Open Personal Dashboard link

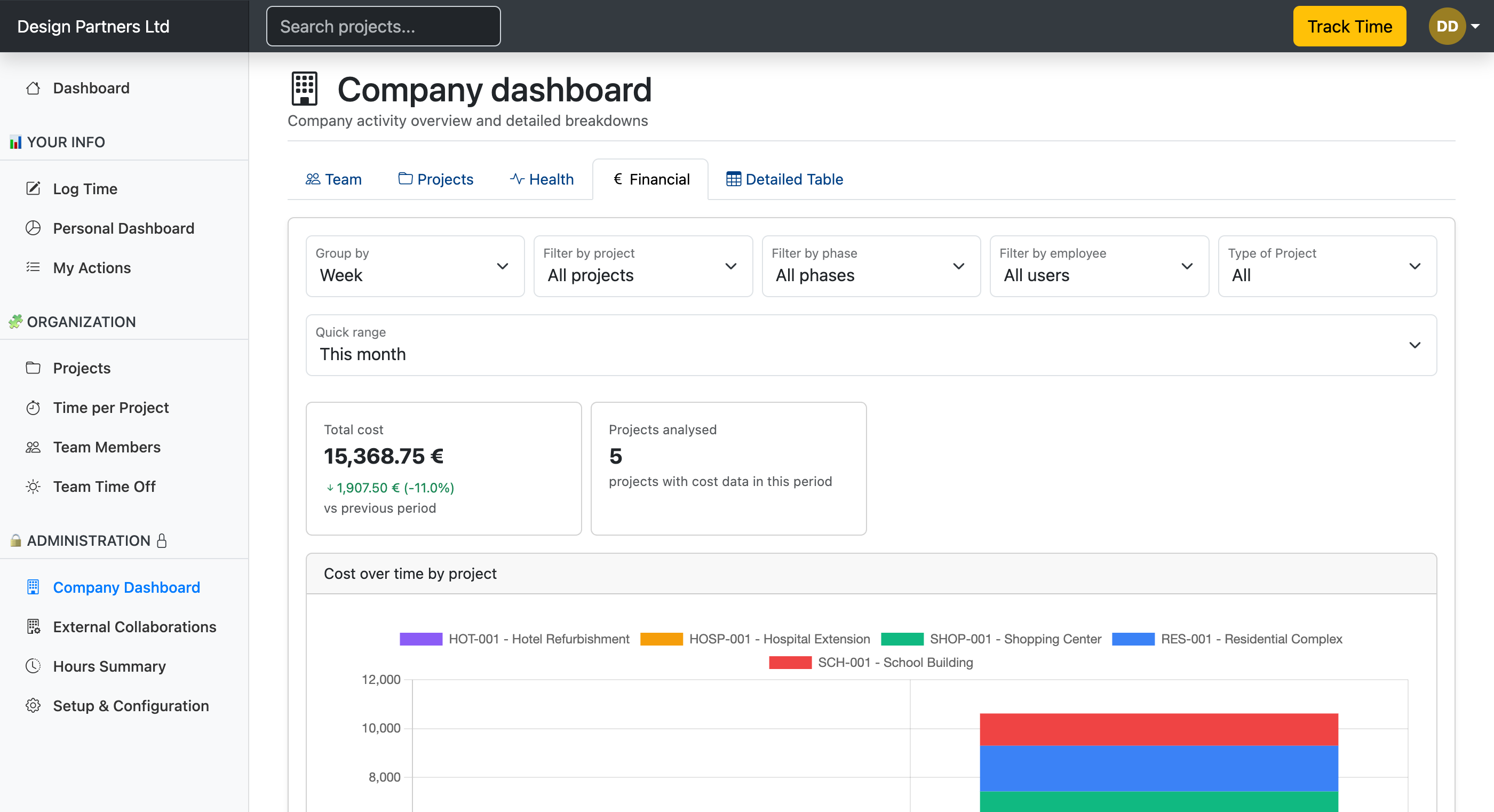pos(124,228)
